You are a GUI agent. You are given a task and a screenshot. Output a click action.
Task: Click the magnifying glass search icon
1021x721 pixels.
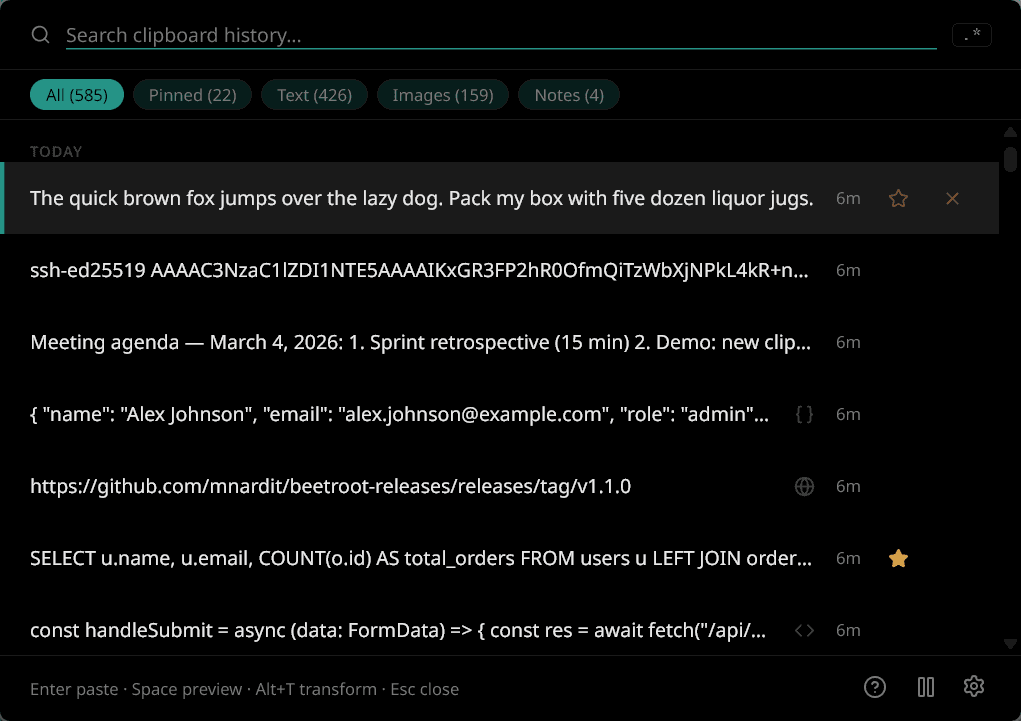click(x=40, y=34)
